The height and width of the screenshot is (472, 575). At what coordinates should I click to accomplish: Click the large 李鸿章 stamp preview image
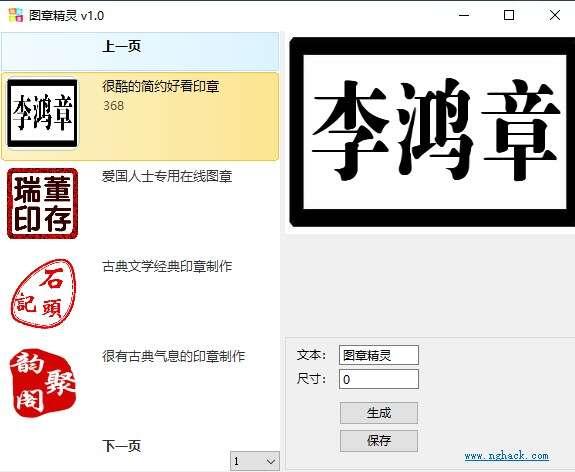(432, 132)
